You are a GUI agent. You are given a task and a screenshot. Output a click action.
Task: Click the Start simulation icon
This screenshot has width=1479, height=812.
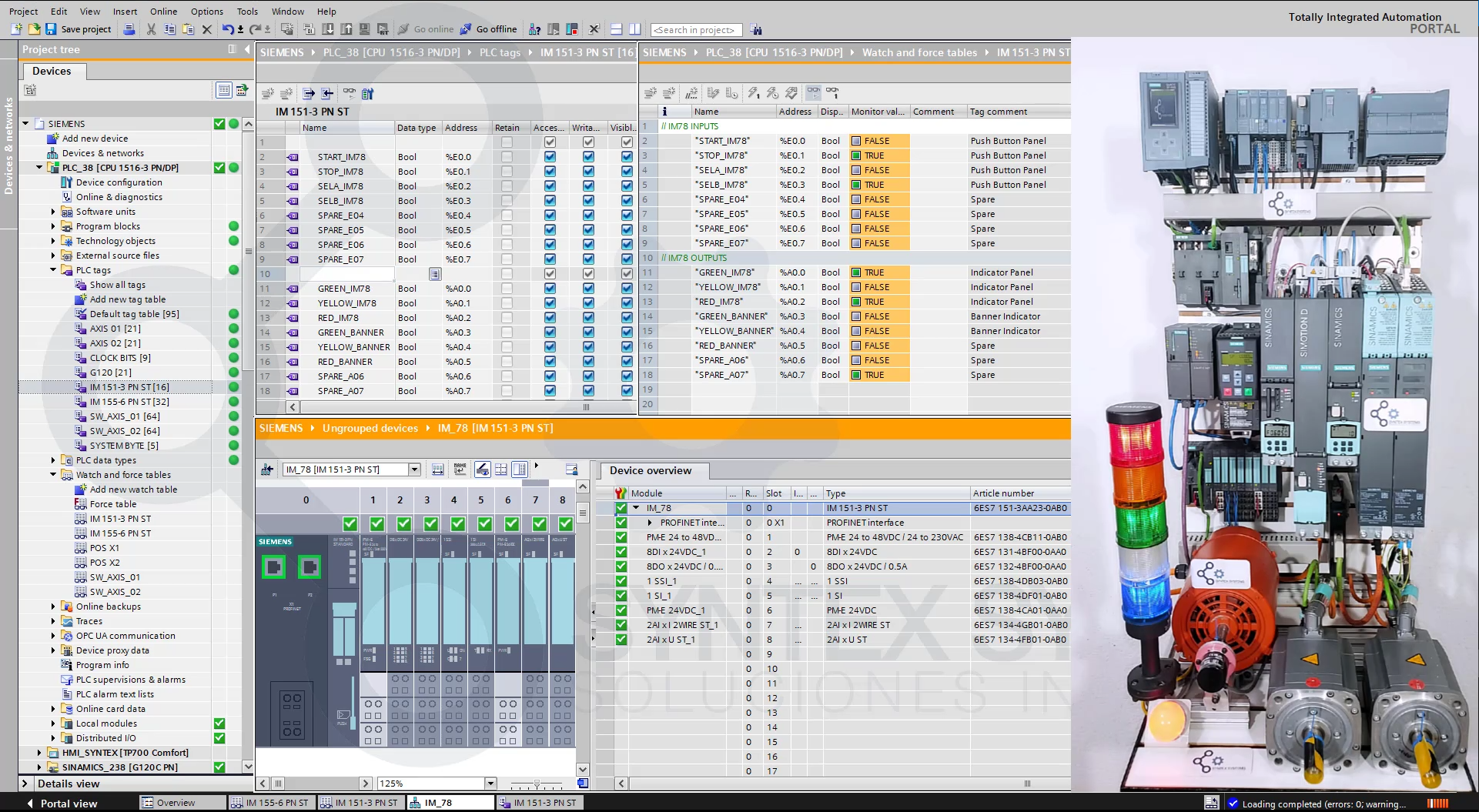click(x=364, y=29)
